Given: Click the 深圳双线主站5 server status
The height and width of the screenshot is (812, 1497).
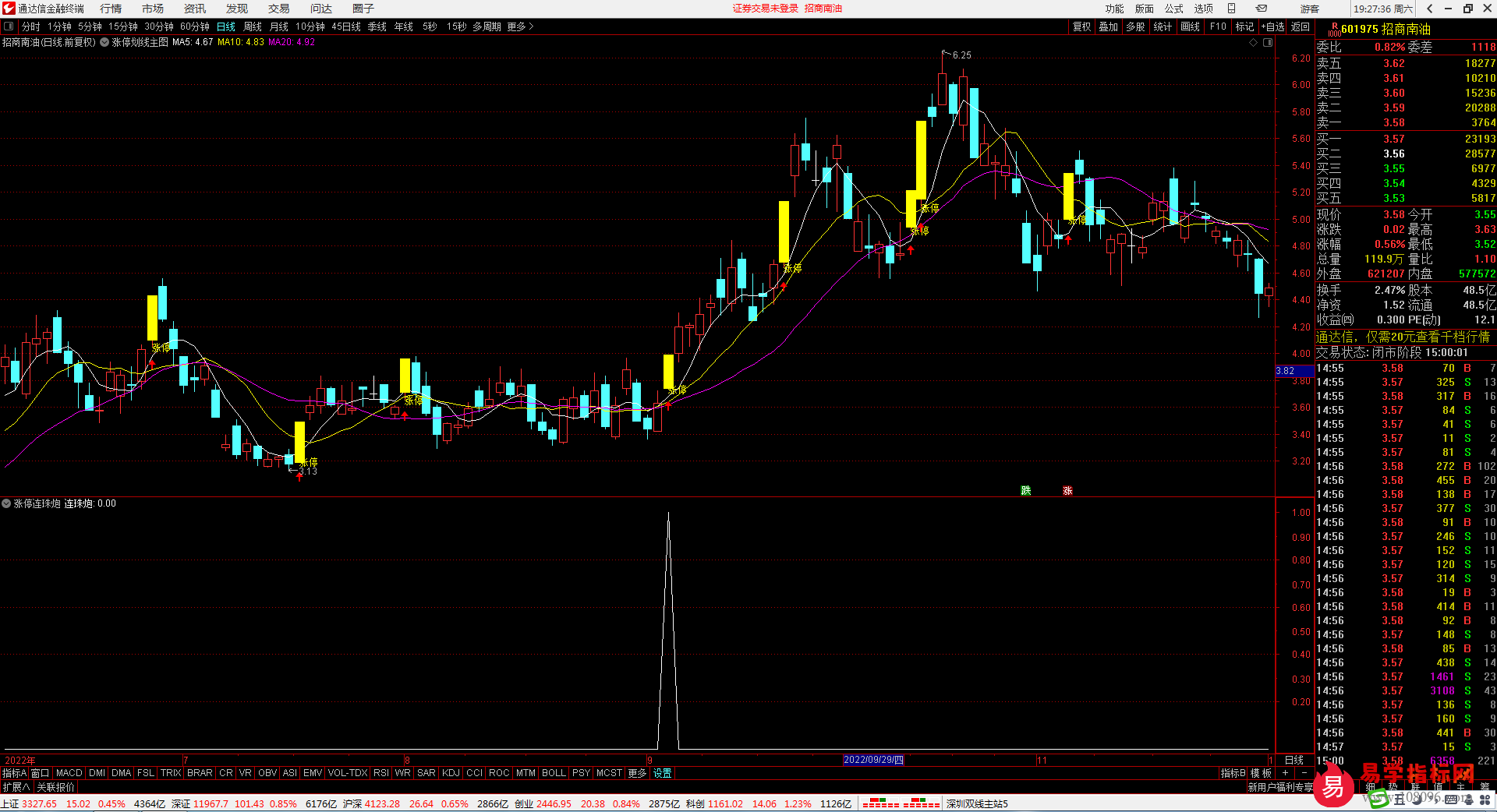Looking at the screenshot, I should point(977,803).
